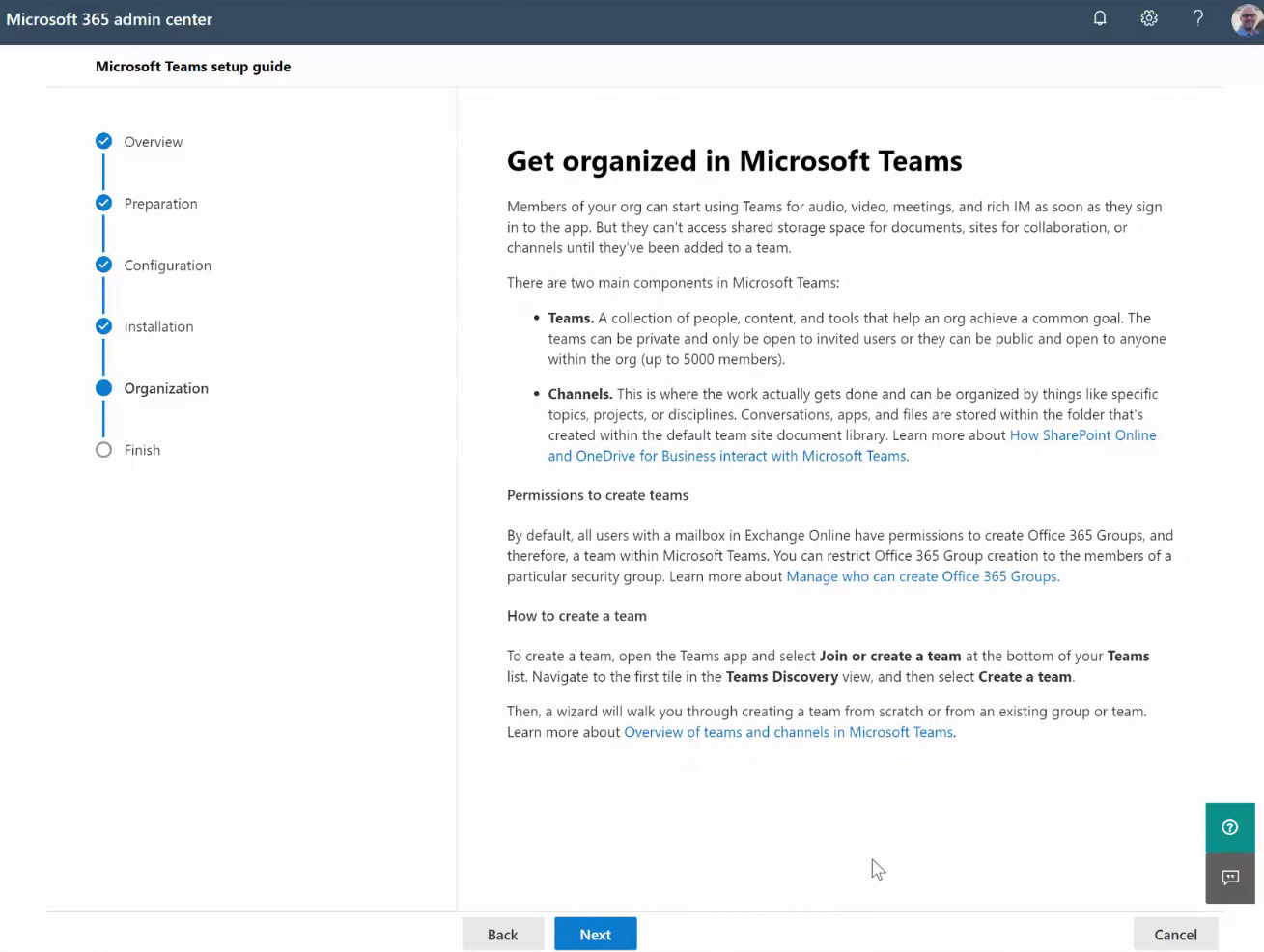Click the bold Create a team text
Screen dimensions: 1264x952
1025,677
